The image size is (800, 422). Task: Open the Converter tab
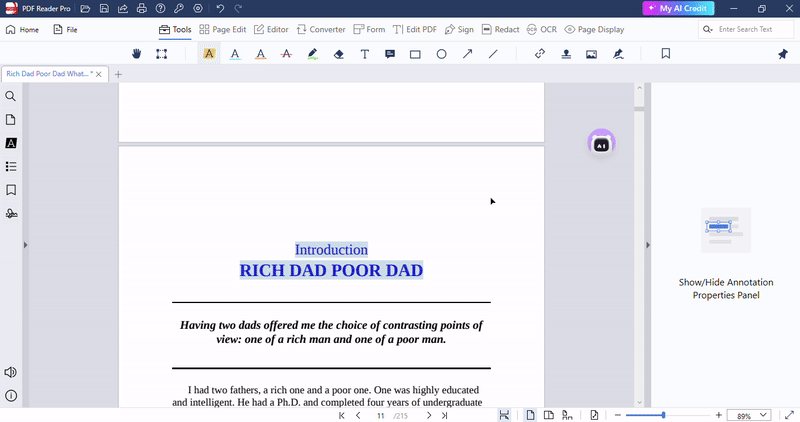click(x=321, y=30)
